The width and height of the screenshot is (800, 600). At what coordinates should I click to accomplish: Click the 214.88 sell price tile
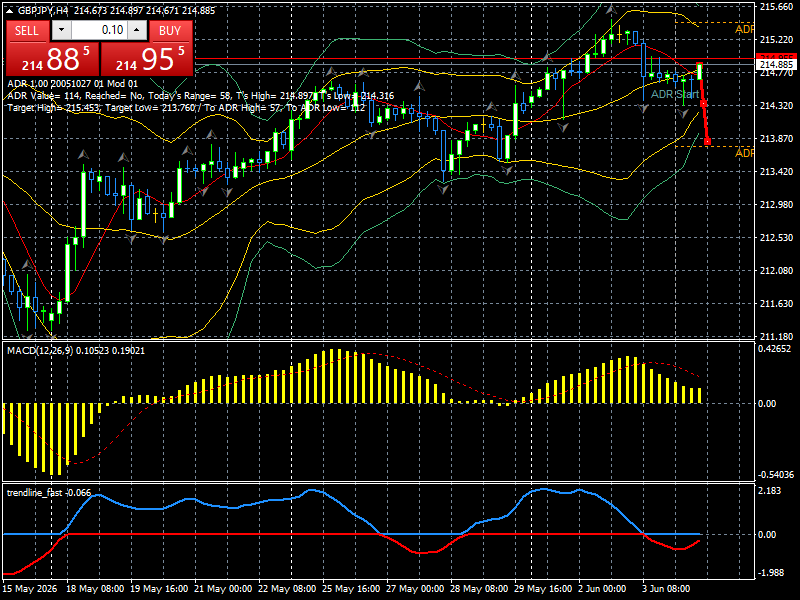[x=53, y=59]
